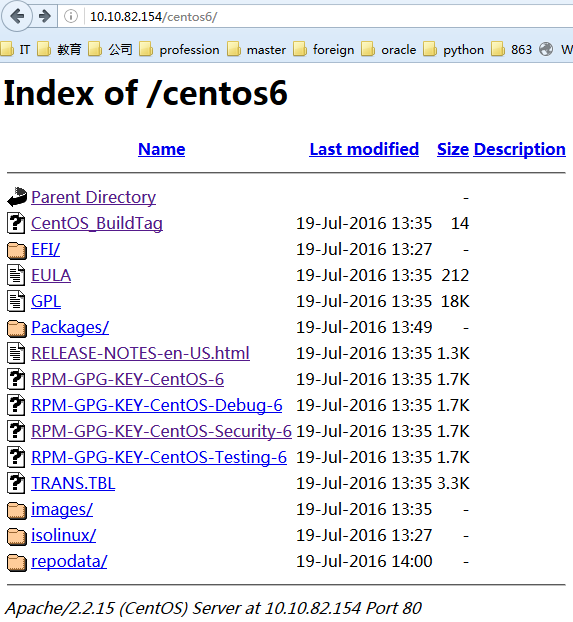The image size is (573, 622).
Task: Click the Apache/2.2.15 server footer text
Action: pos(213,608)
